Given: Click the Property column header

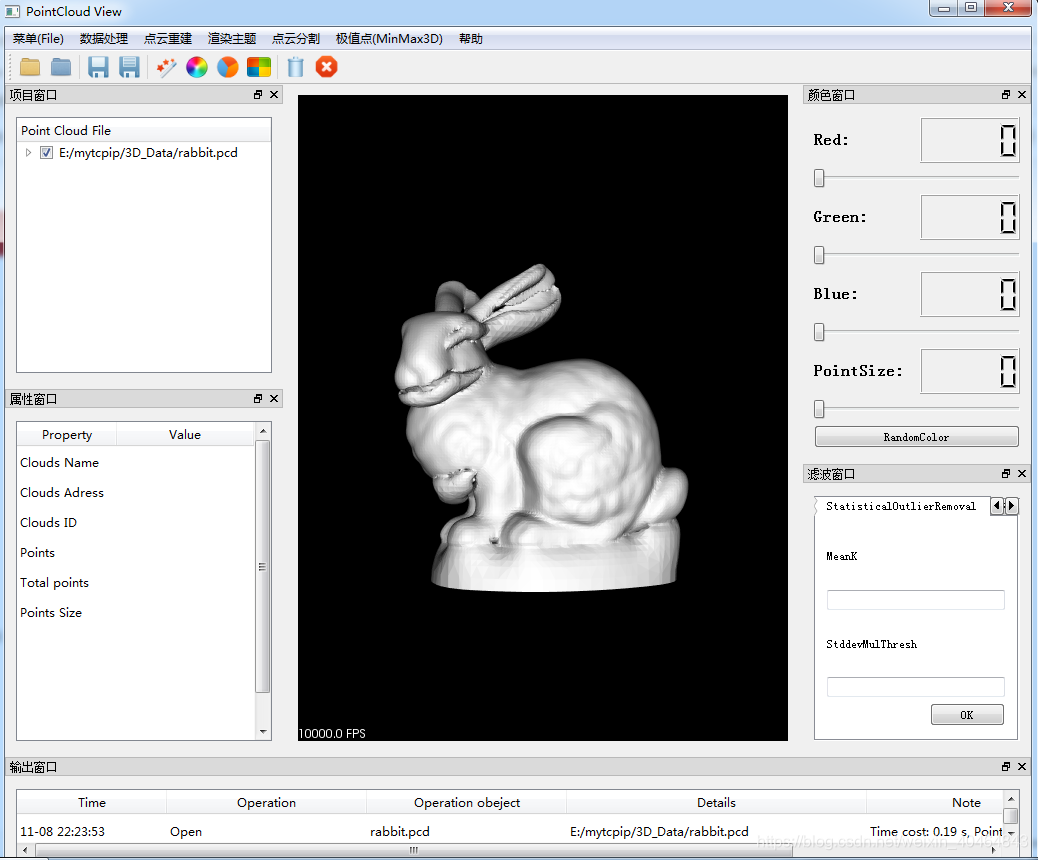Looking at the screenshot, I should coord(67,434).
